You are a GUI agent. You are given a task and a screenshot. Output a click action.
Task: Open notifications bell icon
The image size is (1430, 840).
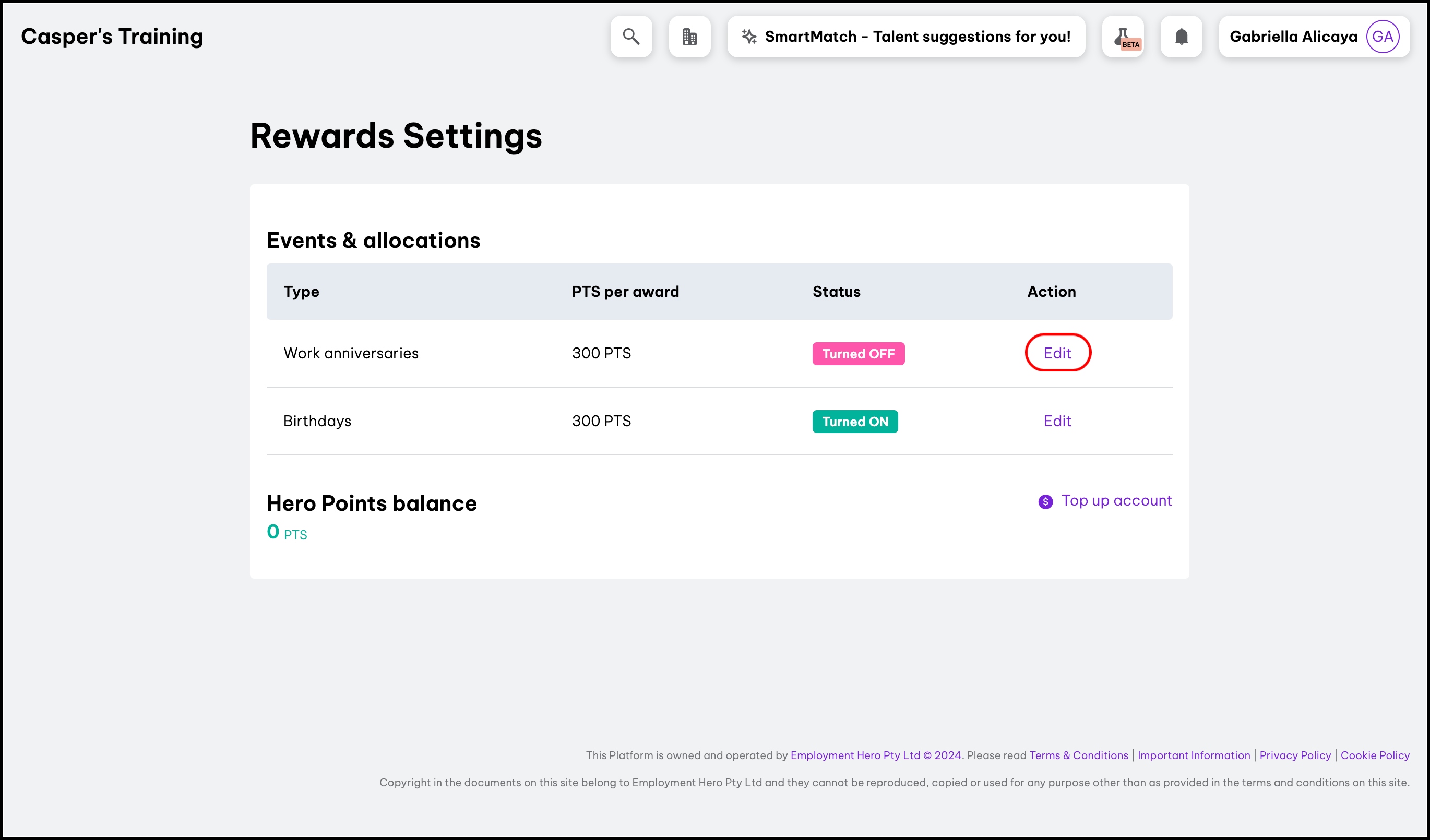click(1181, 37)
